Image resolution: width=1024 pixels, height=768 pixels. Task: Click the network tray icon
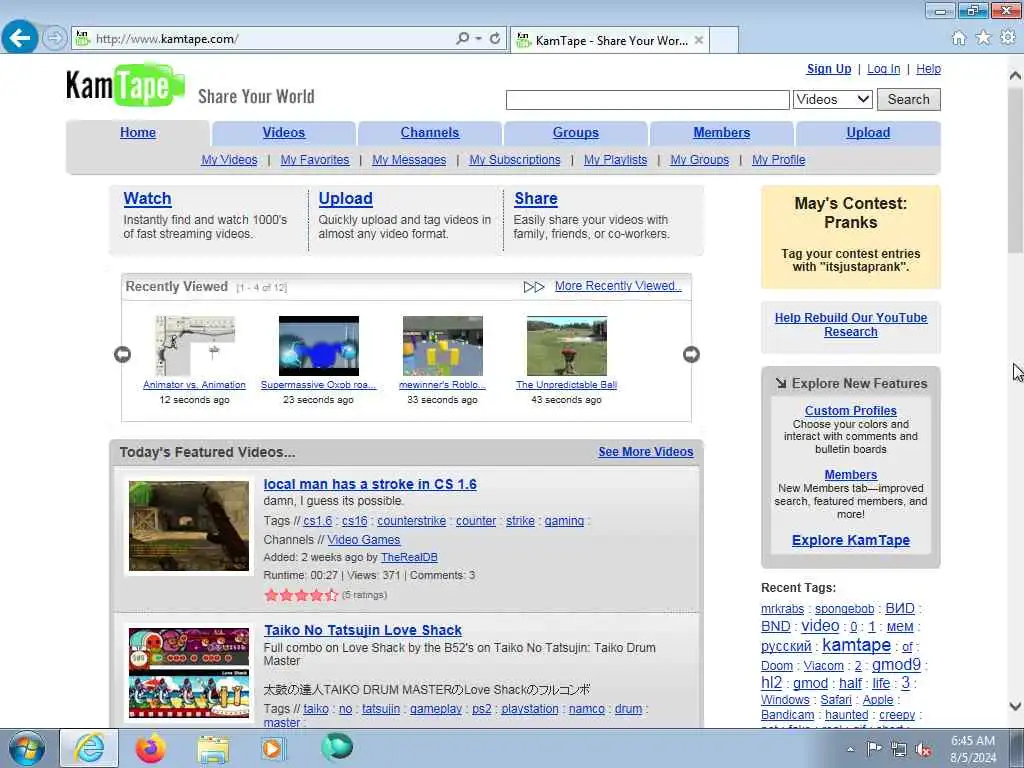point(899,750)
